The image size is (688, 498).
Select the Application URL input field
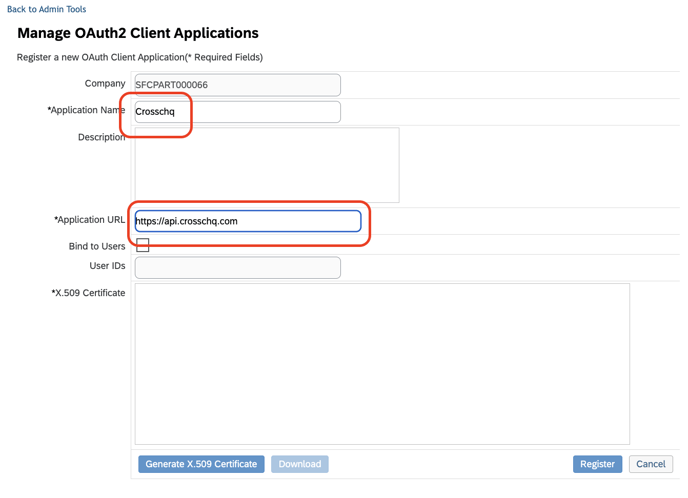(248, 221)
